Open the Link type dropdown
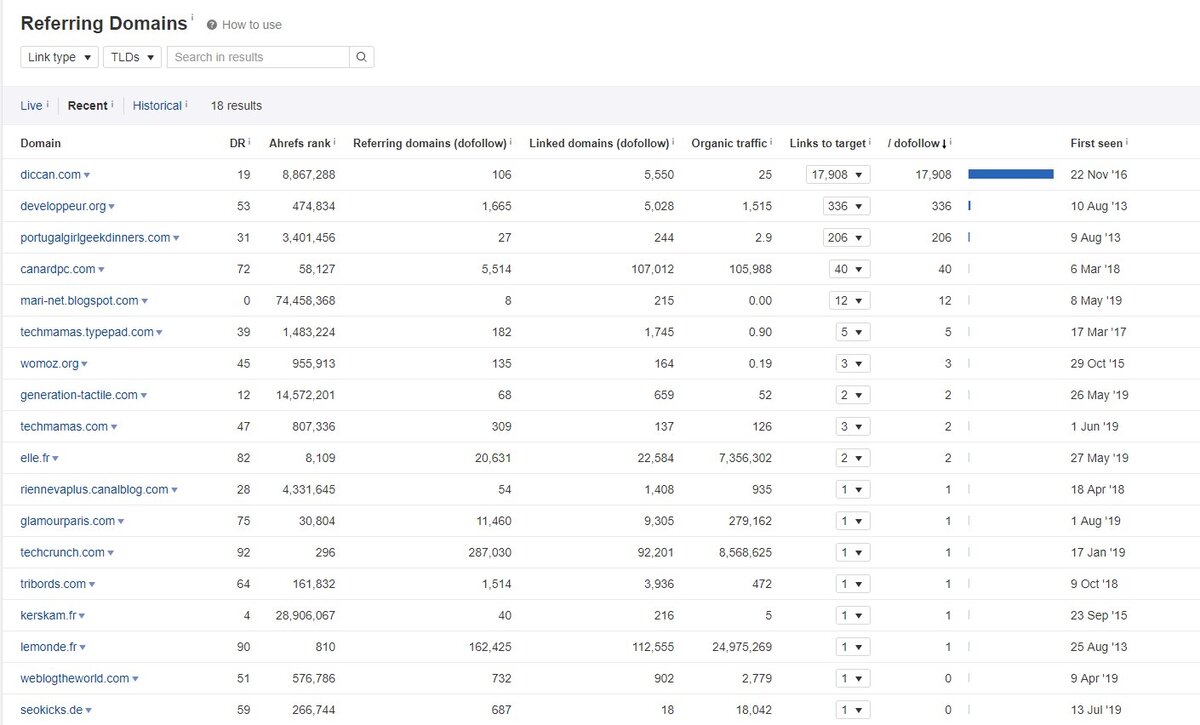Screen dimensions: 1200x725 pos(60,57)
